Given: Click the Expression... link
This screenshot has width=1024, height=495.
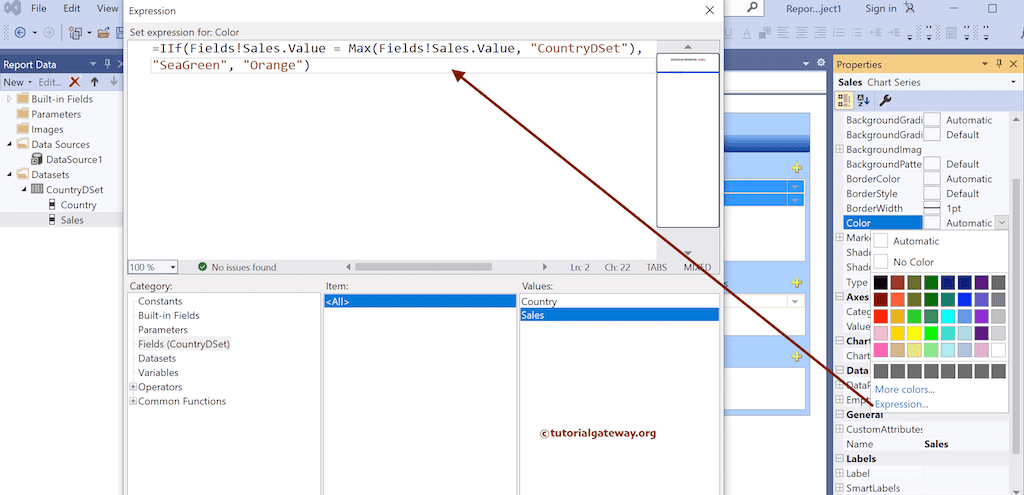Looking at the screenshot, I should tap(902, 404).
